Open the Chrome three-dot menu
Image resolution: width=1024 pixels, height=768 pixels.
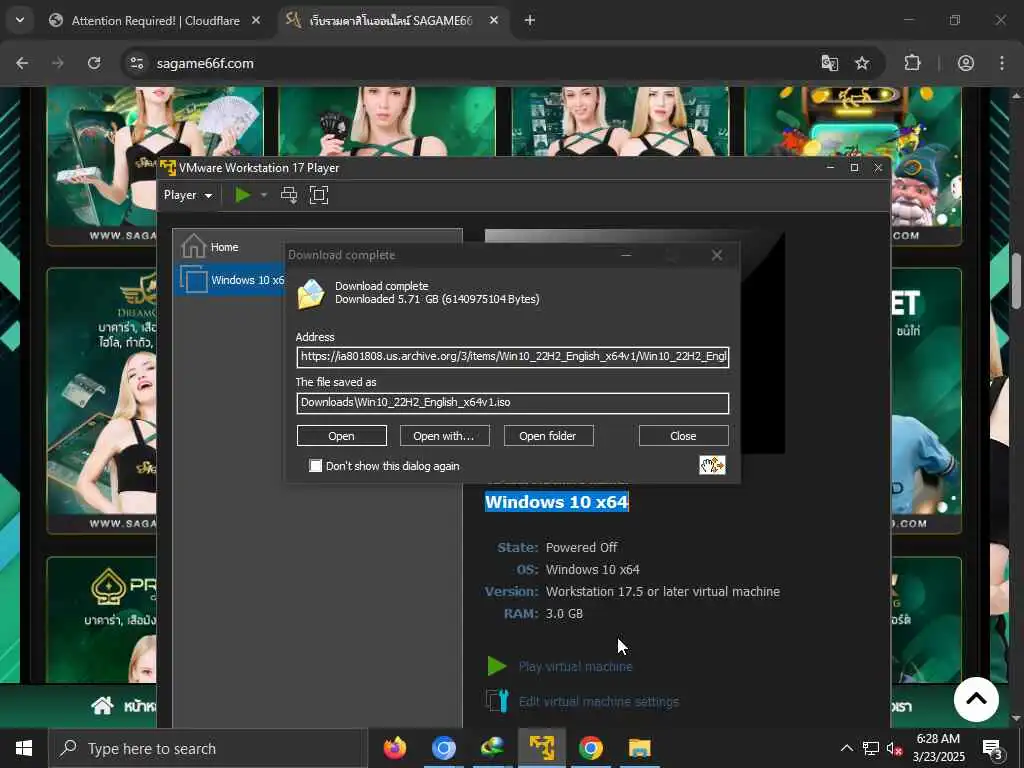pyautogui.click(x=1002, y=63)
